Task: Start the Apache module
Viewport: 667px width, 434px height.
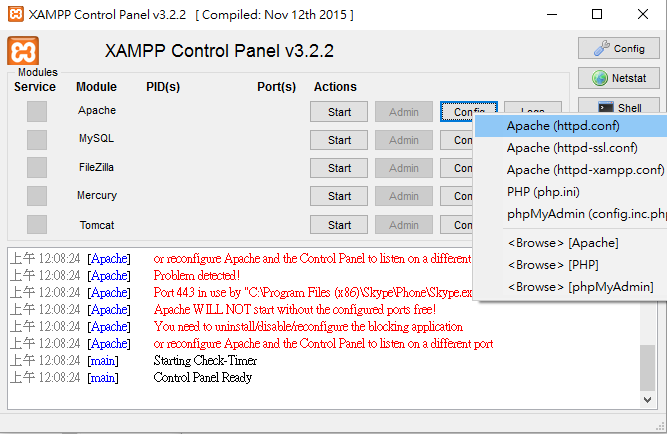Action: click(339, 112)
